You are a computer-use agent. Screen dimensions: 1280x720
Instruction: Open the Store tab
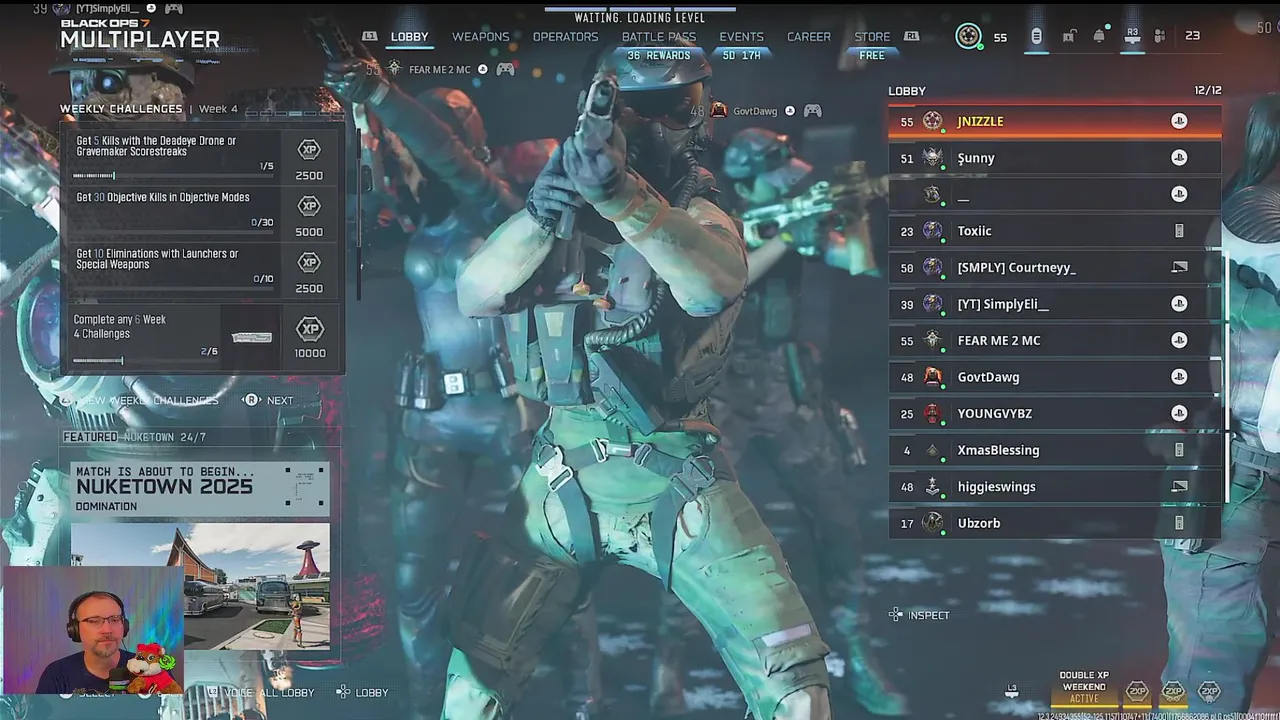click(872, 36)
